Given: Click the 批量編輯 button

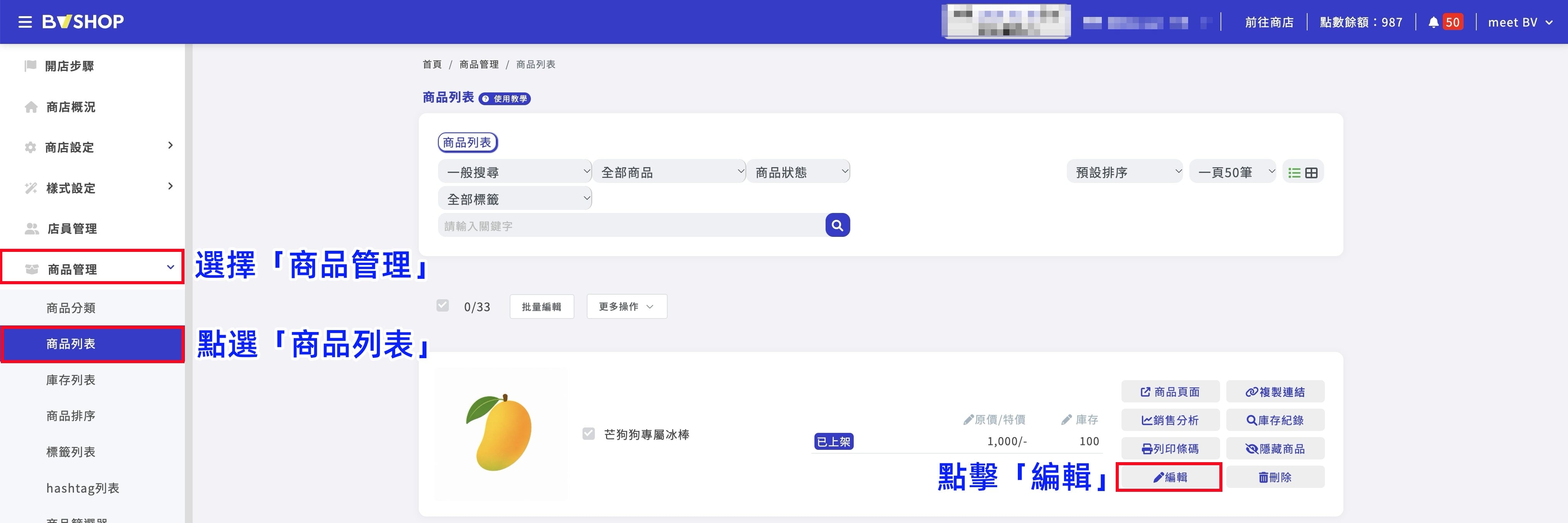Looking at the screenshot, I should click(542, 307).
